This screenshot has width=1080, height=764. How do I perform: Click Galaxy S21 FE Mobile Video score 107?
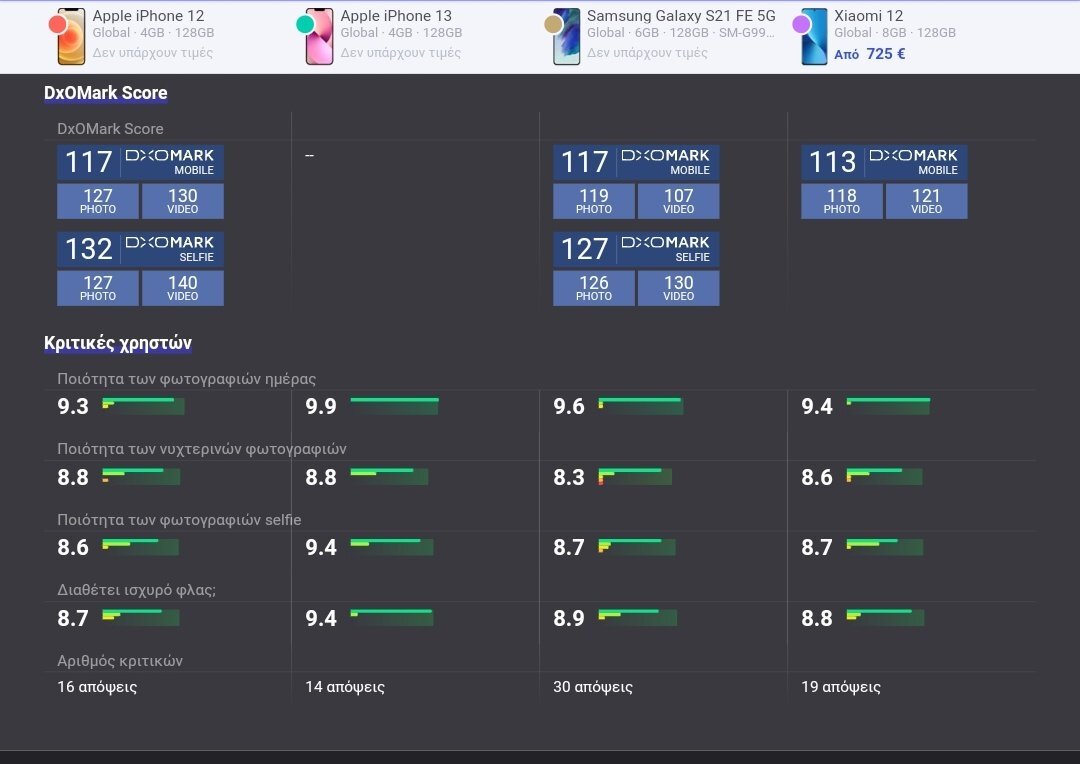[x=678, y=200]
